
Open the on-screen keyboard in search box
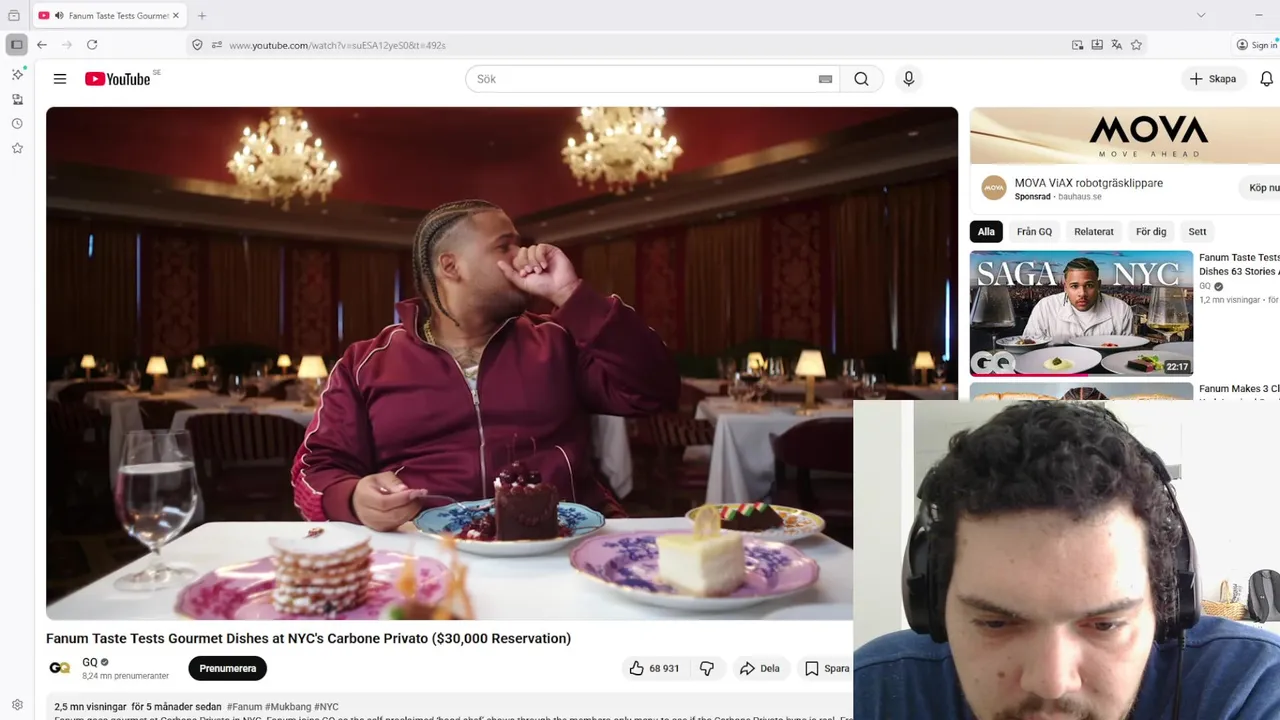[825, 79]
